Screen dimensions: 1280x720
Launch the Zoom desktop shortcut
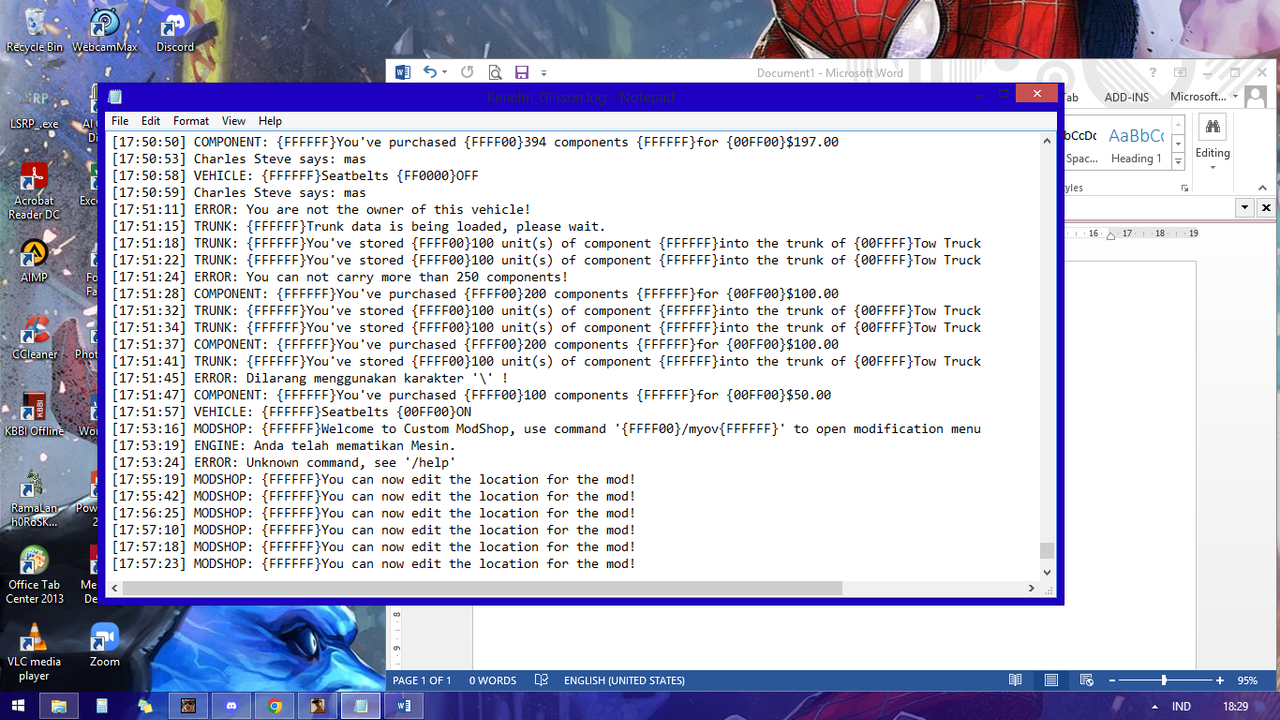click(x=104, y=645)
